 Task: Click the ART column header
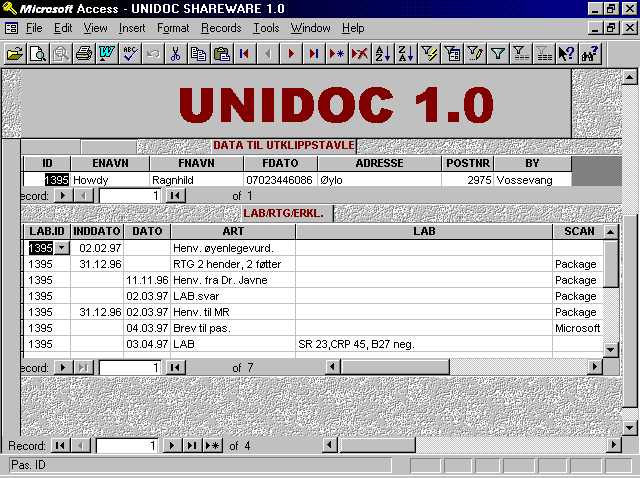pyautogui.click(x=233, y=231)
